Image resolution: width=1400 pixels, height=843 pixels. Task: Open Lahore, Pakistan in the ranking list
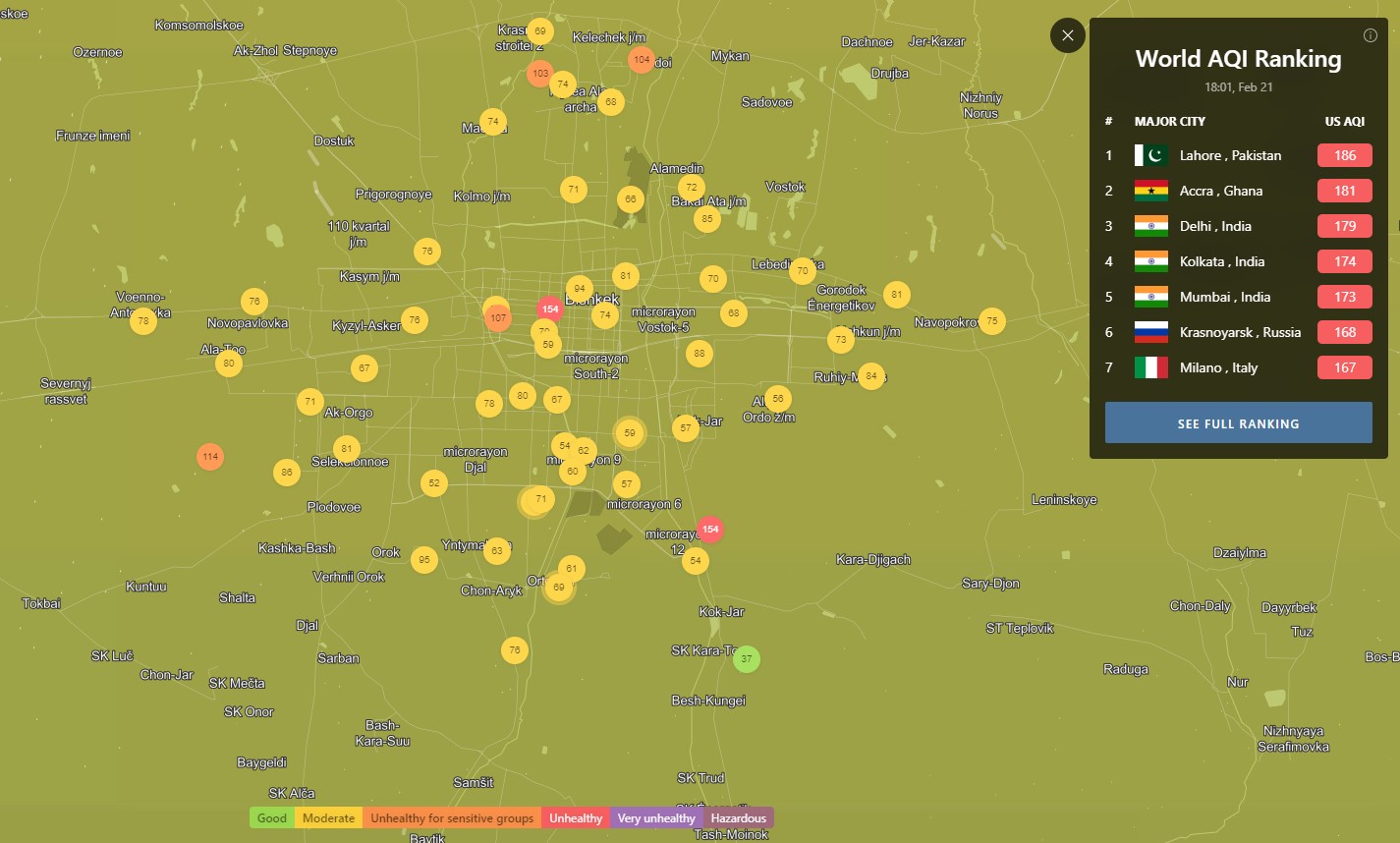(x=1230, y=155)
